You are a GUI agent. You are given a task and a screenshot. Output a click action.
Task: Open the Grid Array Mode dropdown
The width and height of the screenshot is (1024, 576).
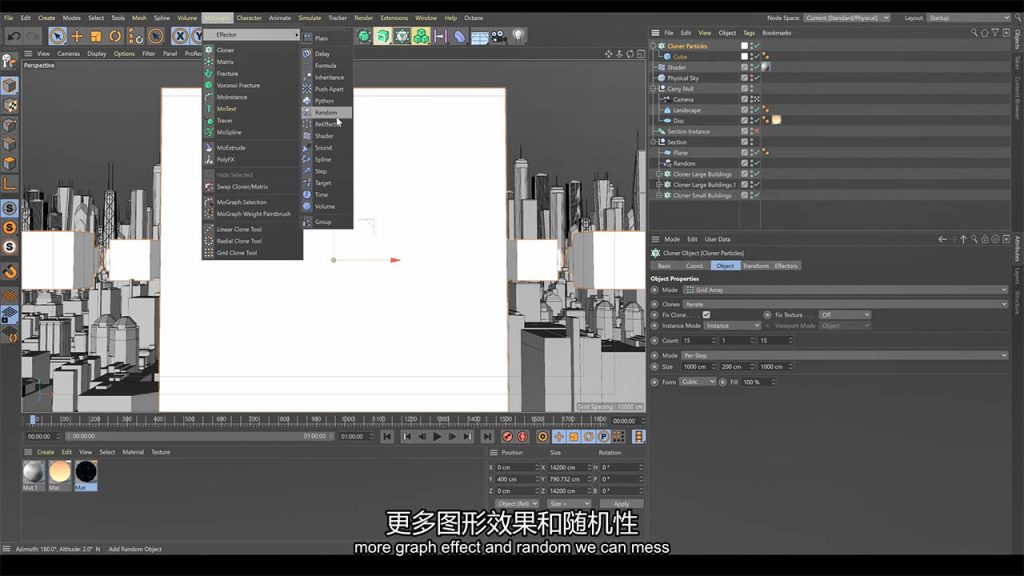click(845, 290)
